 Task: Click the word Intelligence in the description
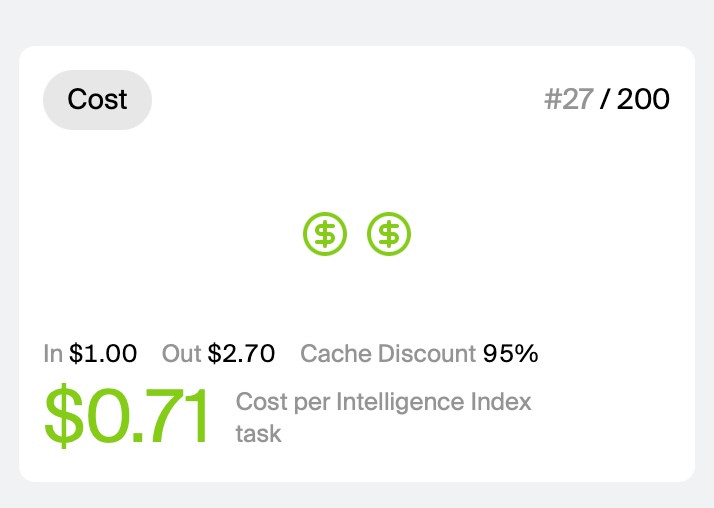pos(401,402)
